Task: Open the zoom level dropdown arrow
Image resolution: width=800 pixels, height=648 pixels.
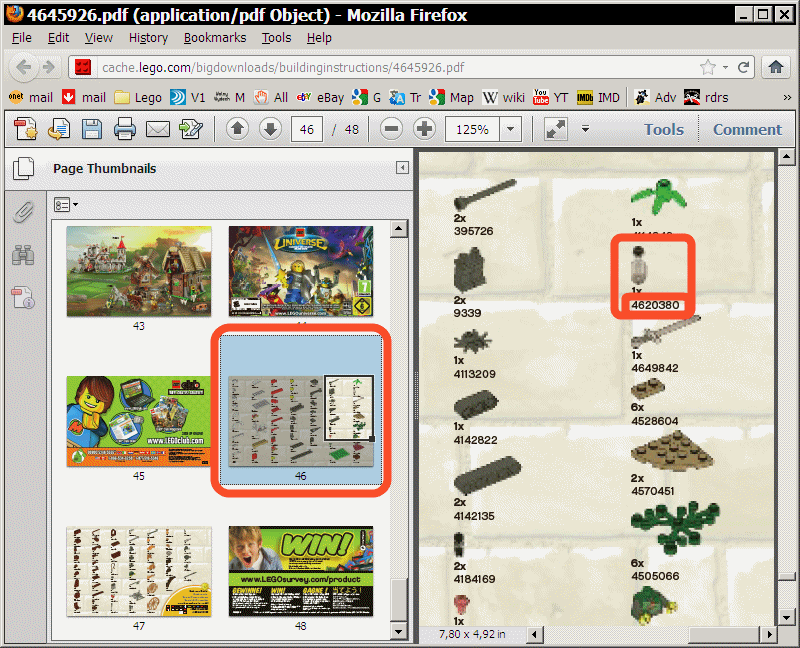Action: 511,129
